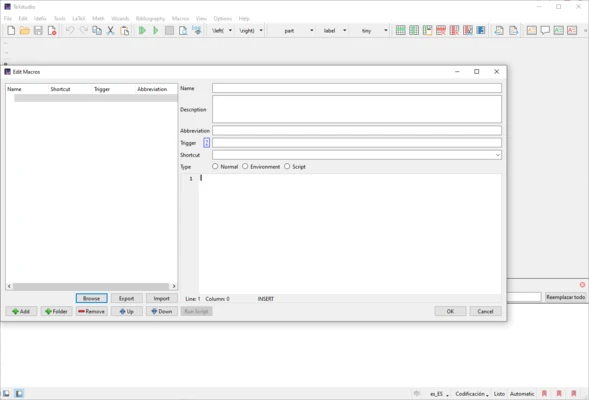Viewport: 589px width, 400px height.
Task: Open the Options menu
Action: [x=222, y=18]
